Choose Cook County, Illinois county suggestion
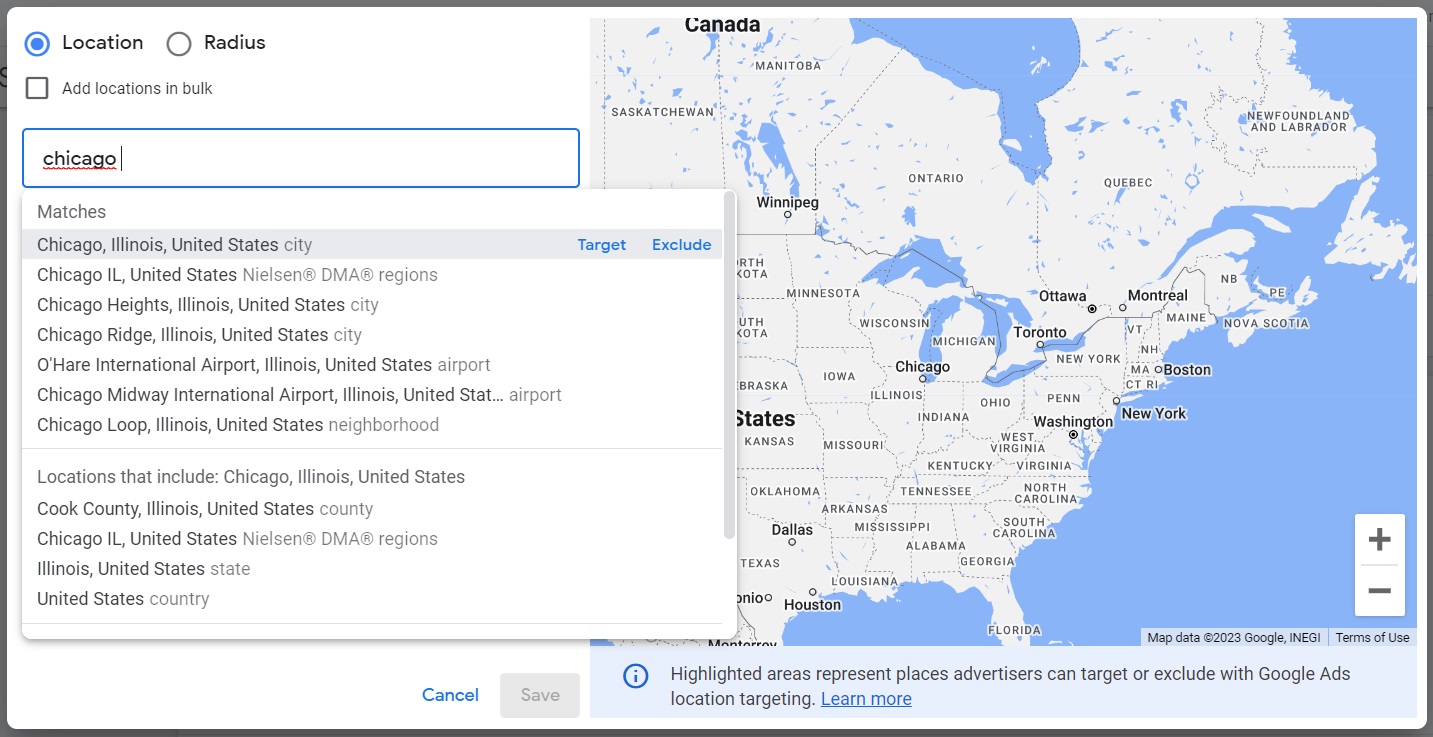The width and height of the screenshot is (1433, 737). [372, 509]
